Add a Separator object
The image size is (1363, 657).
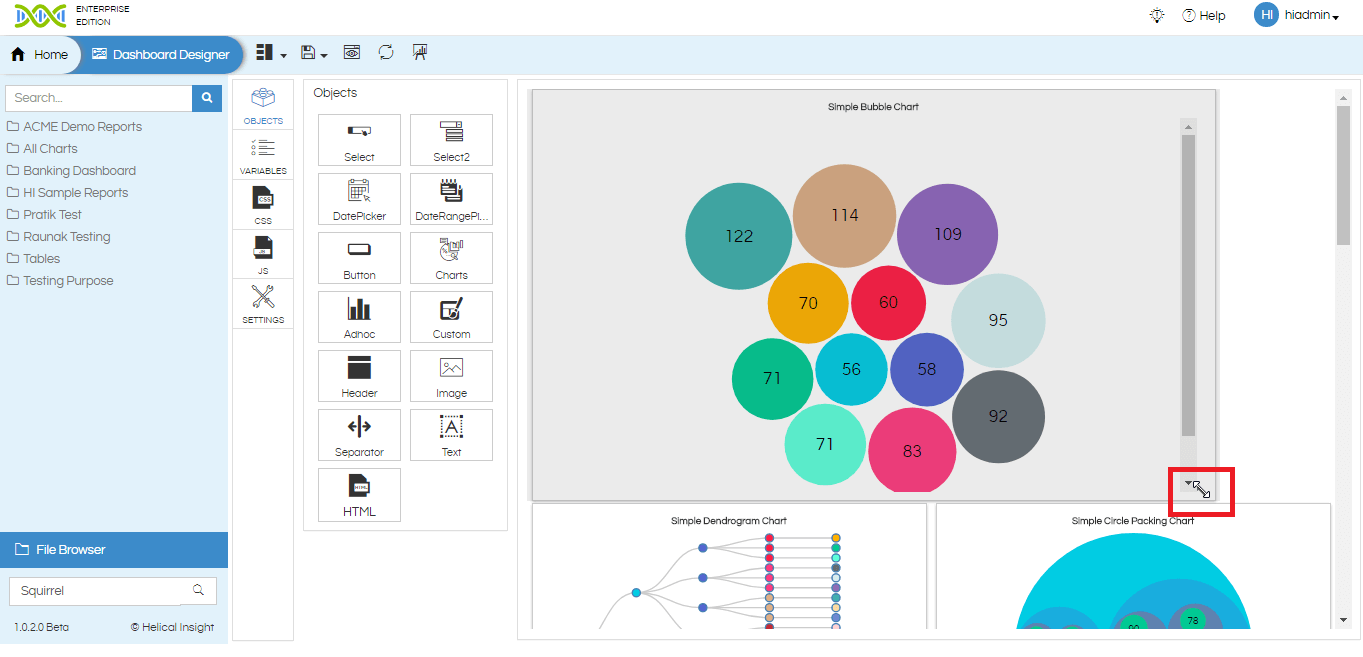pyautogui.click(x=359, y=435)
